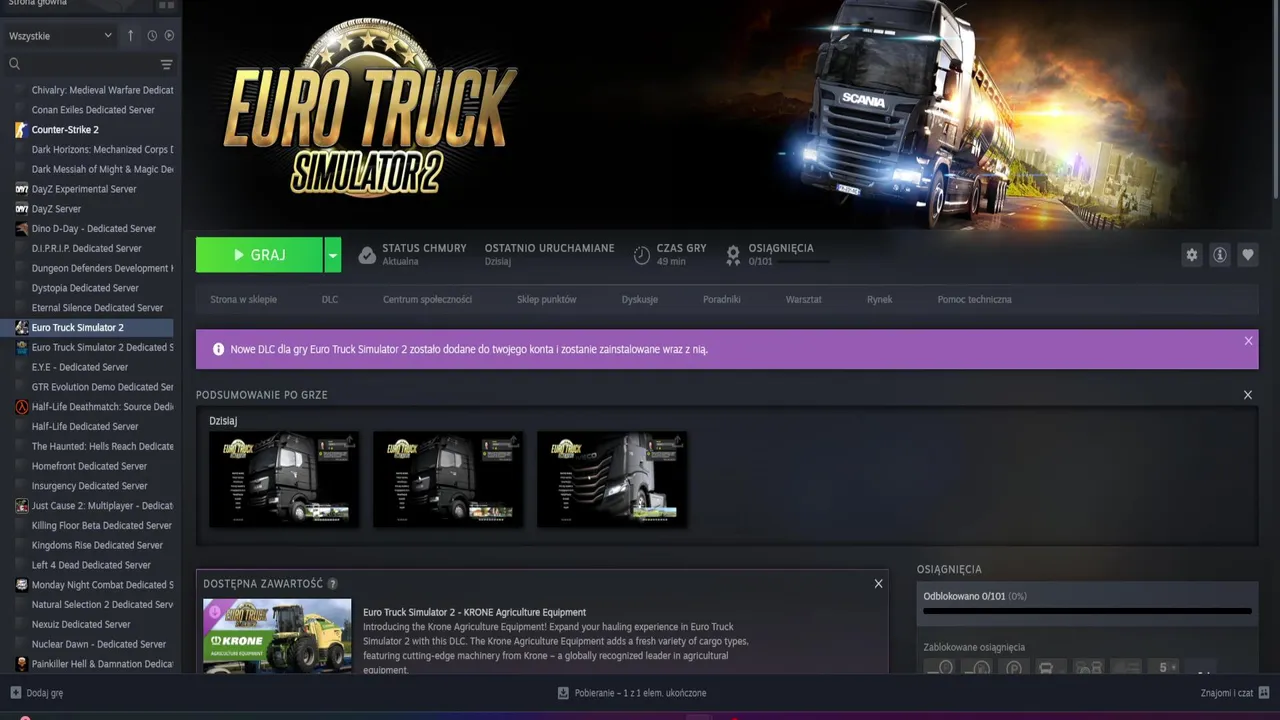Check Status chmury cloud sync info
1280x720 pixels.
412,254
